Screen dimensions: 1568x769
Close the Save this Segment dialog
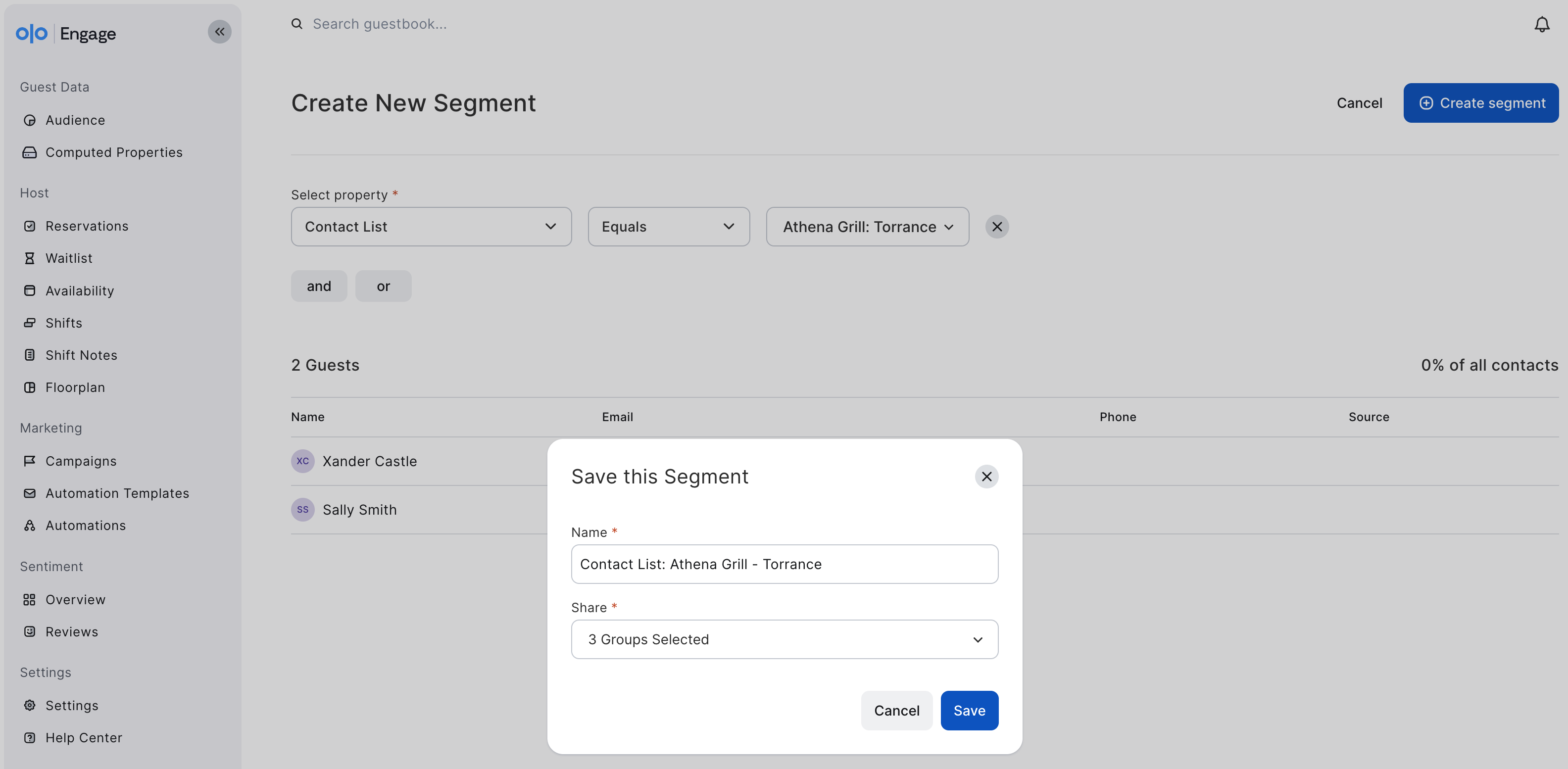(x=987, y=477)
